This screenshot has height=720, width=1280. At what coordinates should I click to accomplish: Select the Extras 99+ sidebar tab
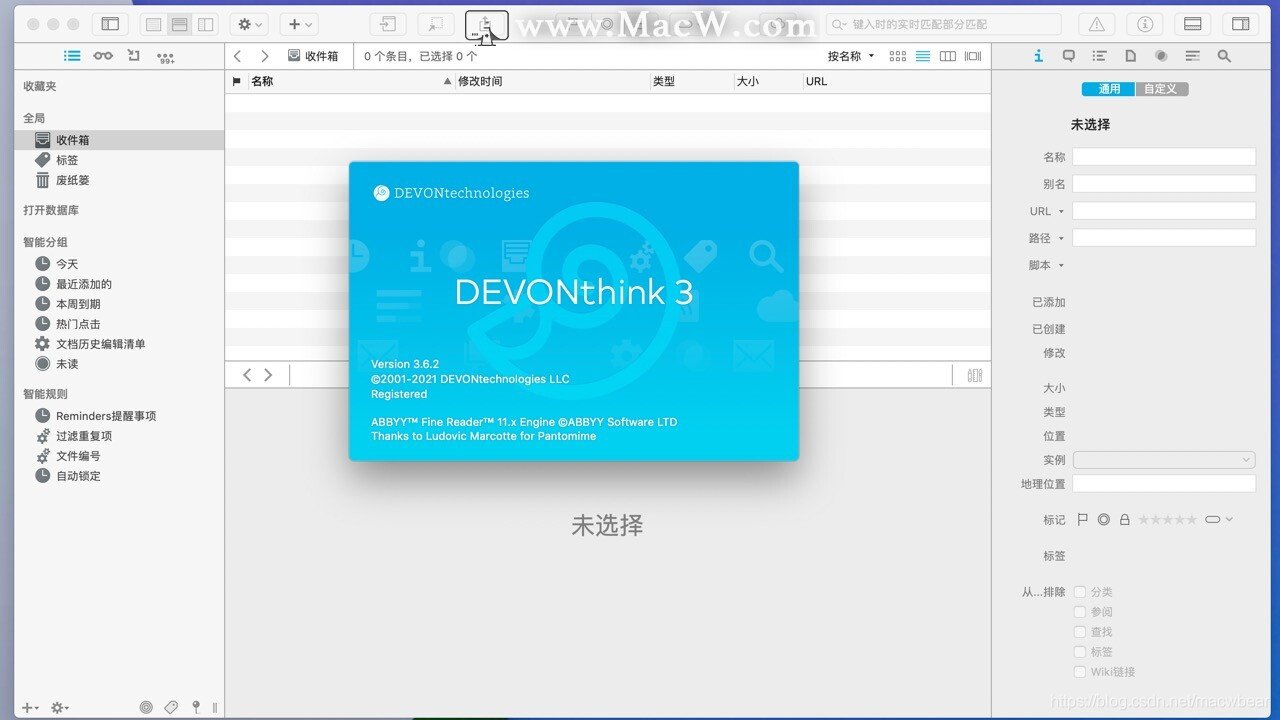click(165, 57)
